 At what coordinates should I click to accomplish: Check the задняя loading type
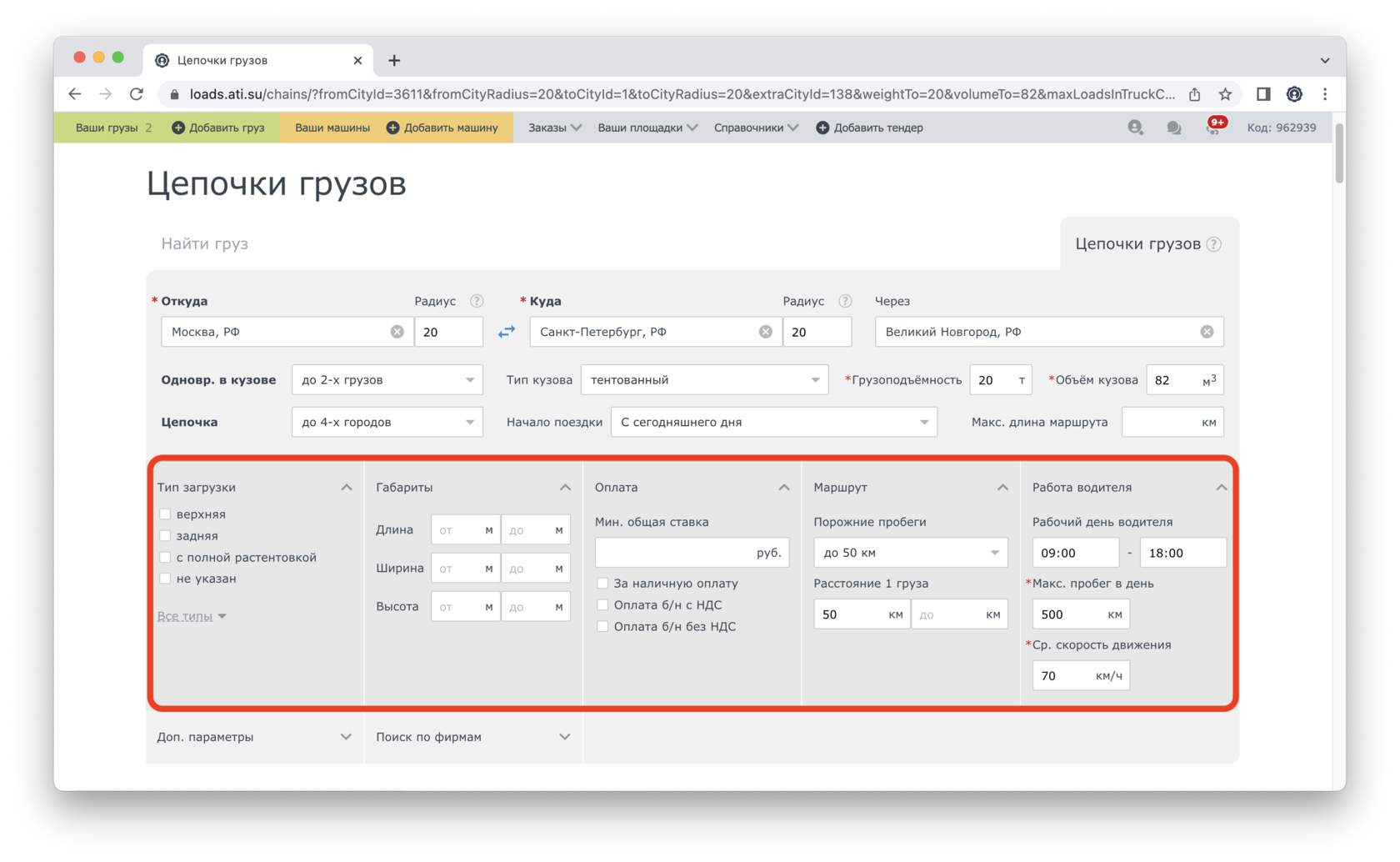(x=165, y=536)
